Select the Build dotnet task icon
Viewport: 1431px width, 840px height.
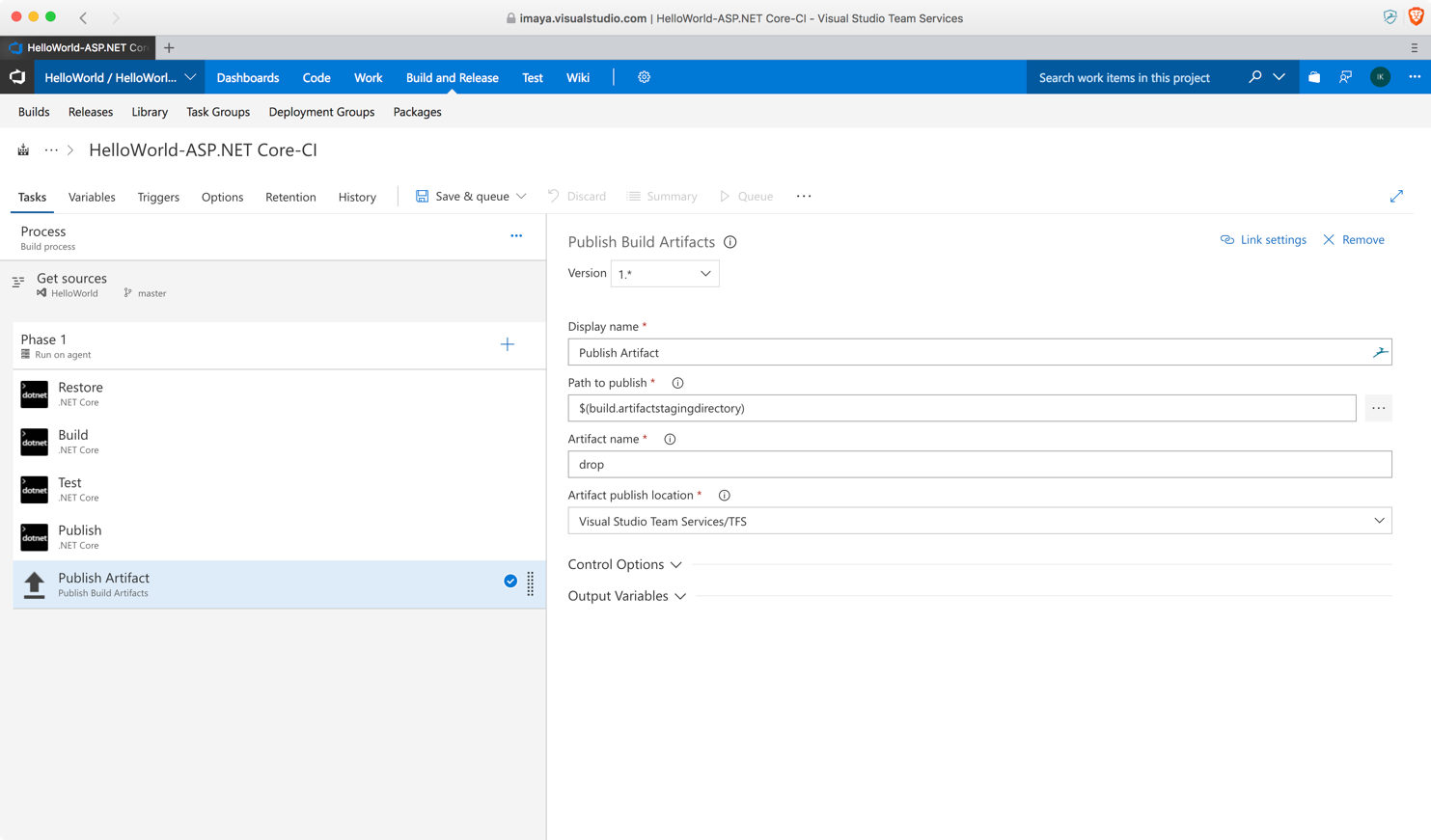34,442
